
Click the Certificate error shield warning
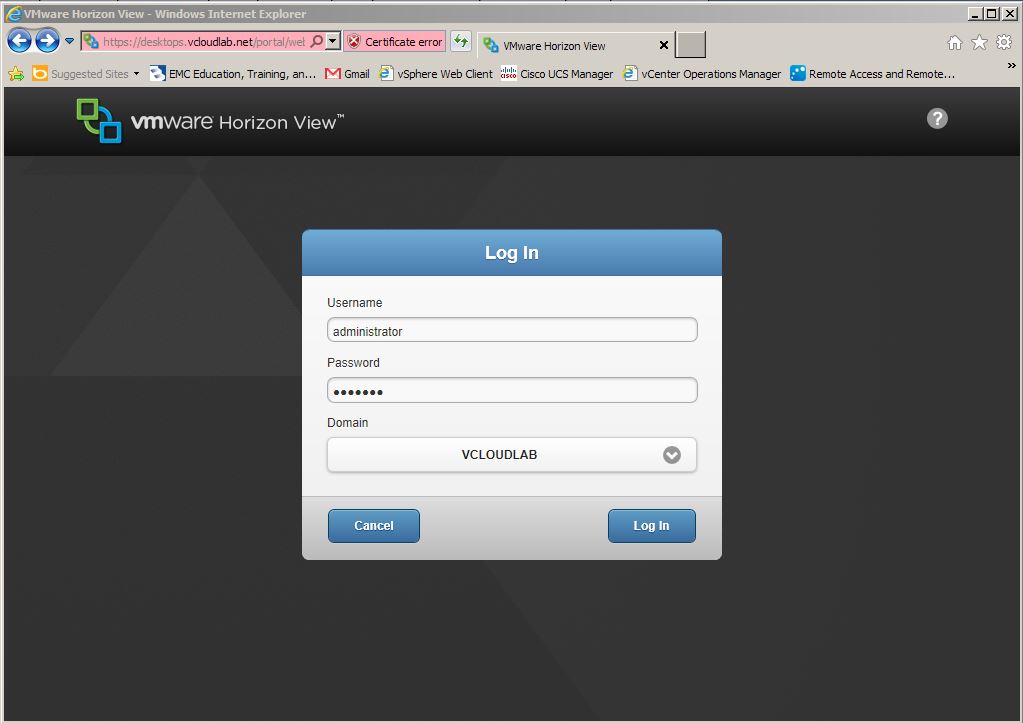click(x=395, y=42)
